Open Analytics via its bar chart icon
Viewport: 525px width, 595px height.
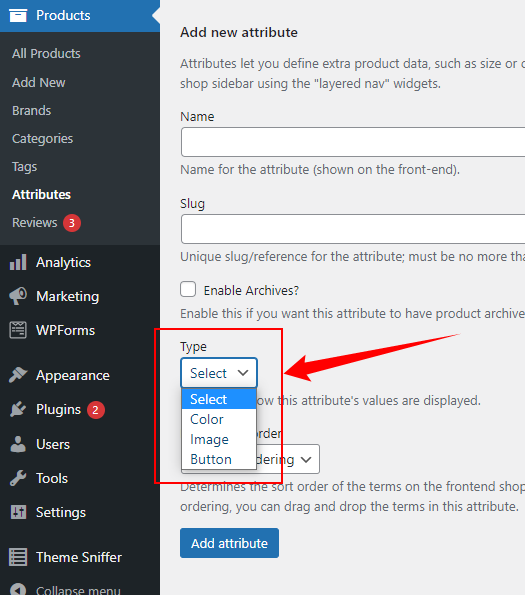click(18, 262)
